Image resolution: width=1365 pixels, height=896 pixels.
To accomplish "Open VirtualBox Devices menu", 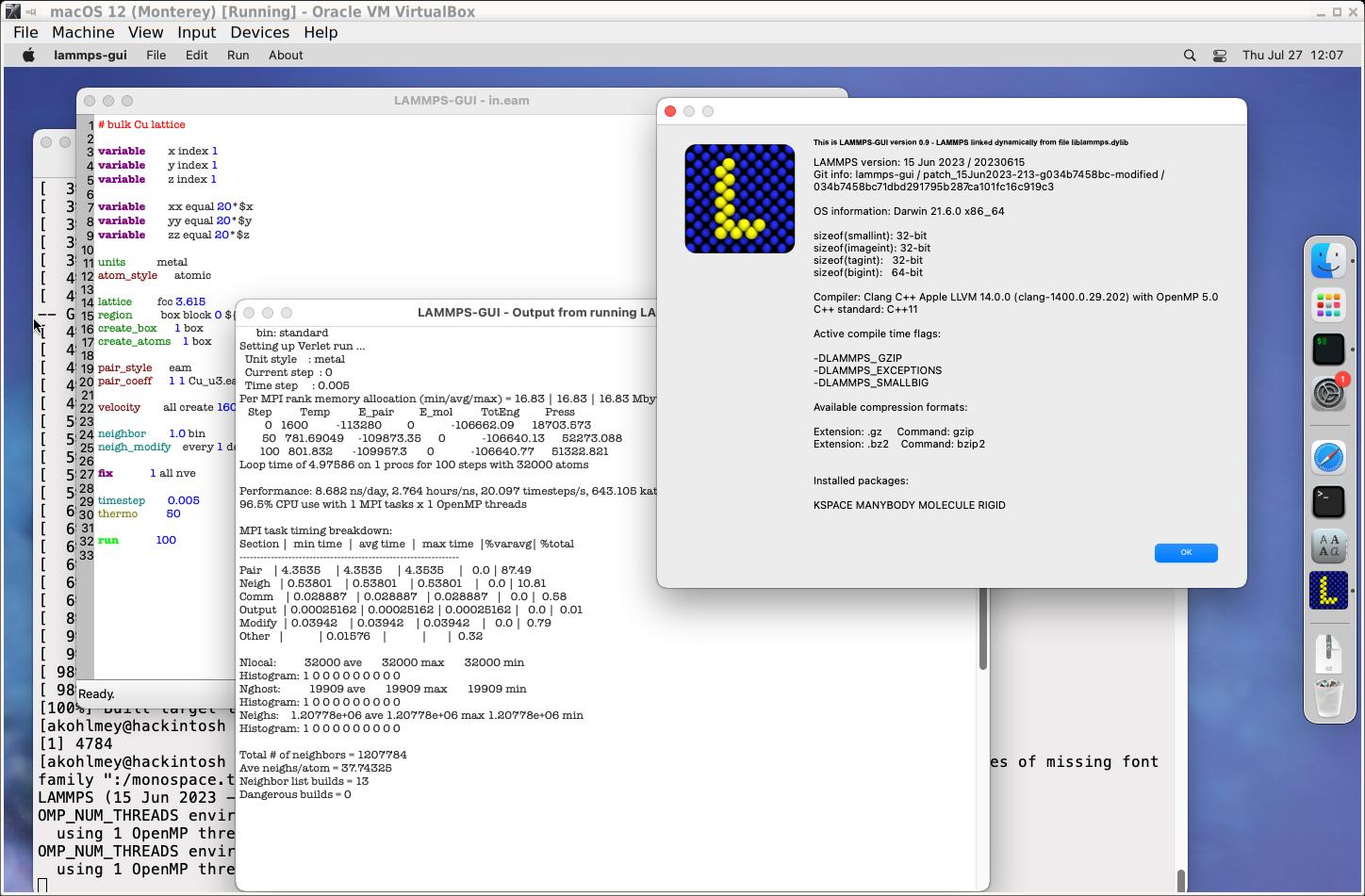I will (x=260, y=32).
